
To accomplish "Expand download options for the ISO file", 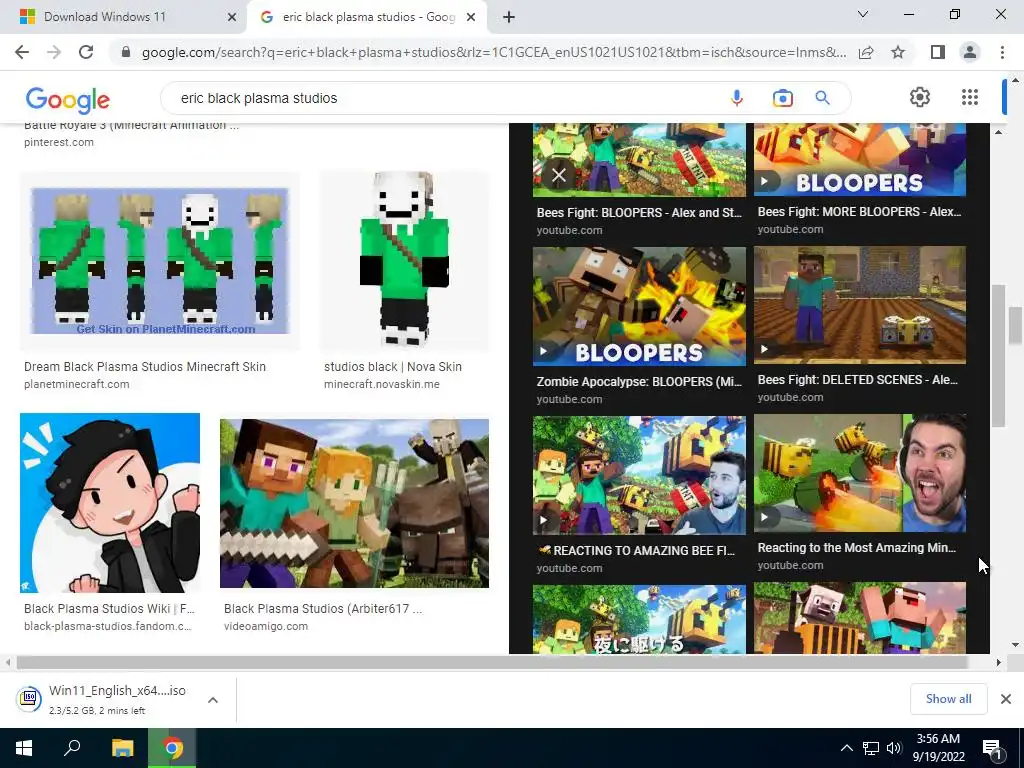I will 212,700.
